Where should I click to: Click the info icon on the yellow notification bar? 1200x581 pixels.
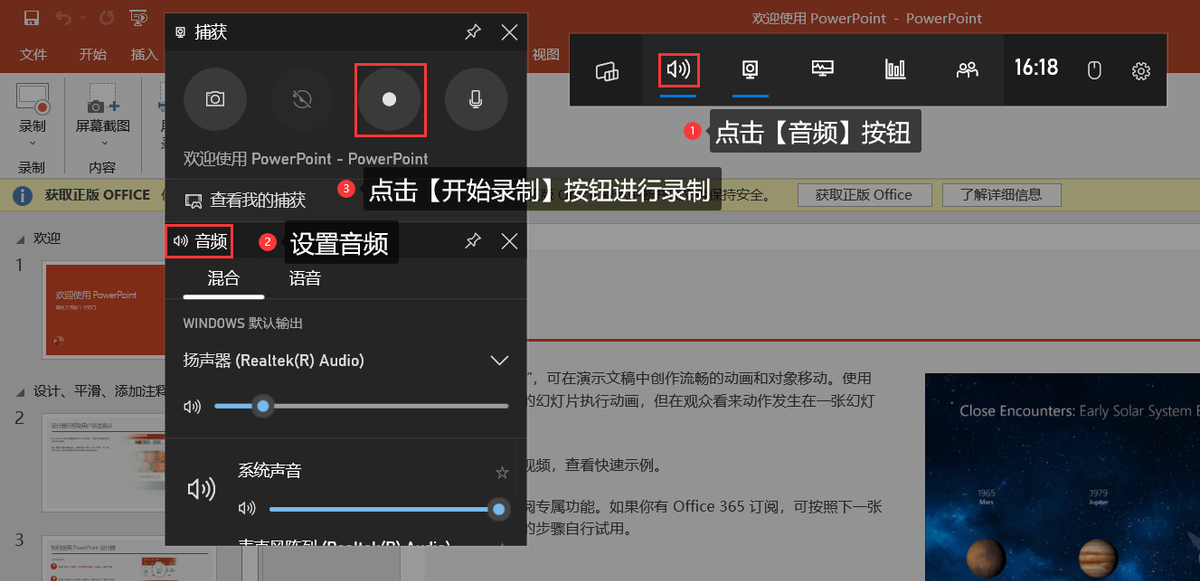tap(23, 195)
